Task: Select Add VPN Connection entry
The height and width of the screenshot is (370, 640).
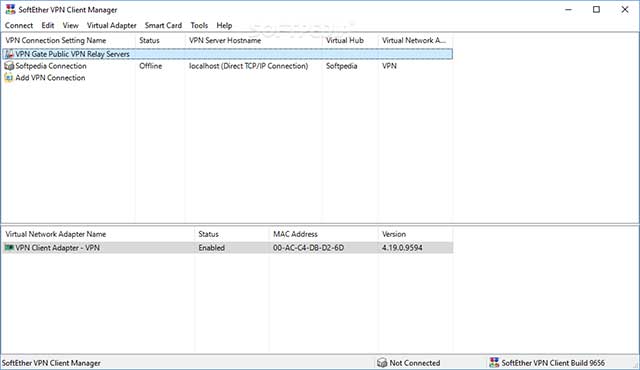Action: (x=50, y=78)
